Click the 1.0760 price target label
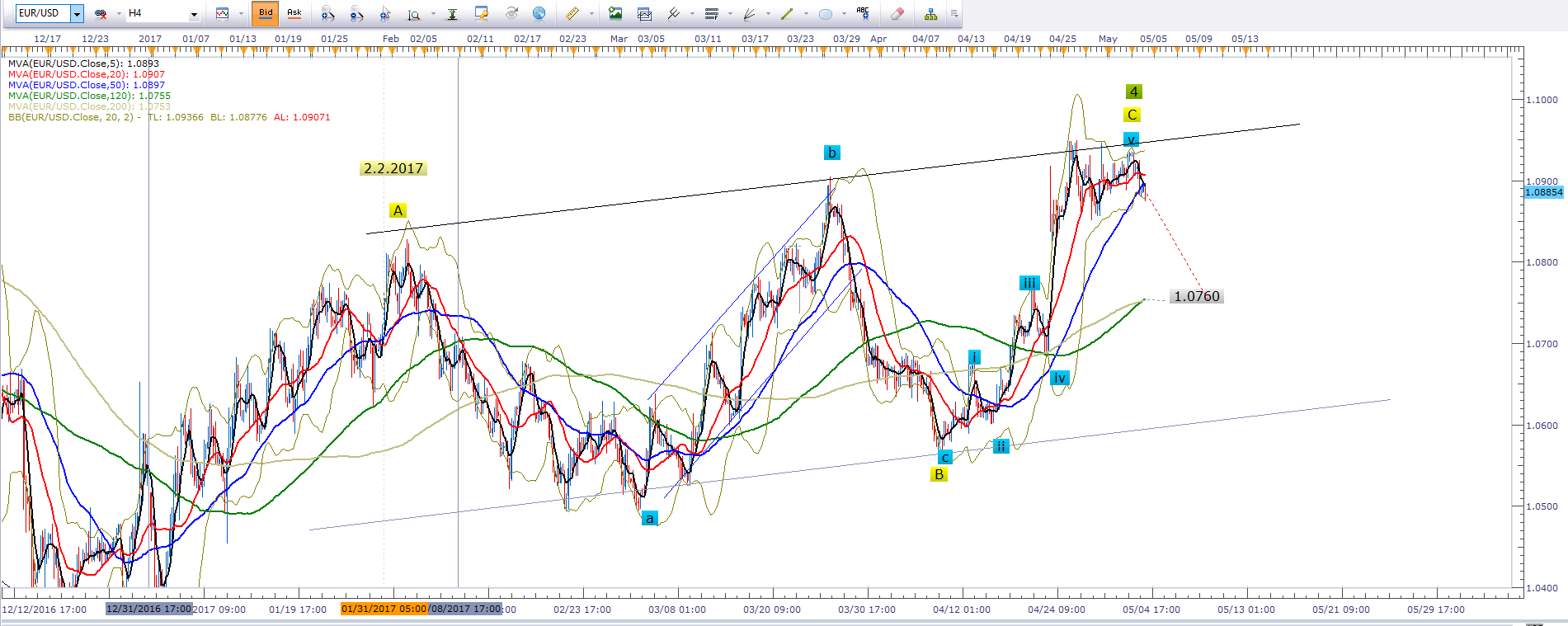 click(x=1196, y=296)
